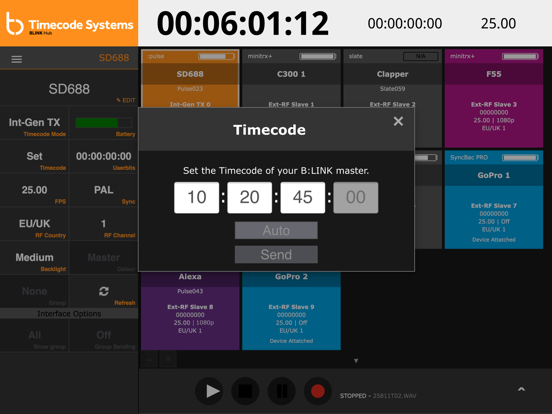Expand the transport panel with the up chevron
This screenshot has width=552, height=414.
click(521, 389)
